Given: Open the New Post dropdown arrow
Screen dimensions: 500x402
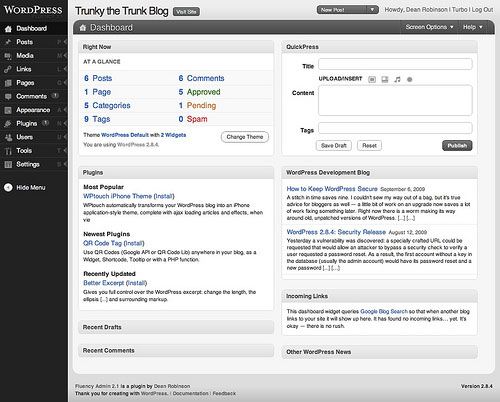Looking at the screenshot, I should [x=372, y=10].
